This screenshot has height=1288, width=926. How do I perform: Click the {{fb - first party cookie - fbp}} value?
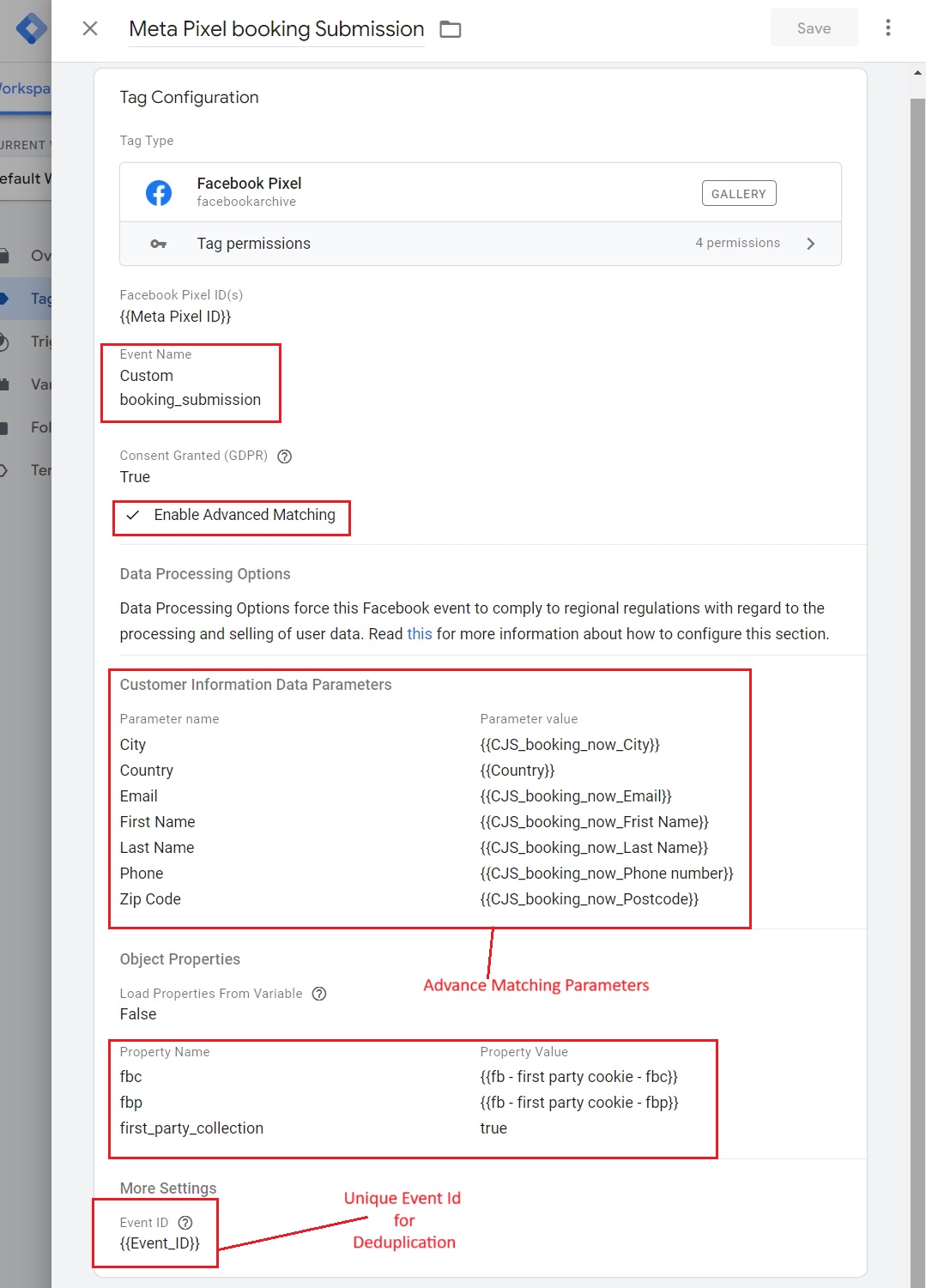coord(579,1103)
